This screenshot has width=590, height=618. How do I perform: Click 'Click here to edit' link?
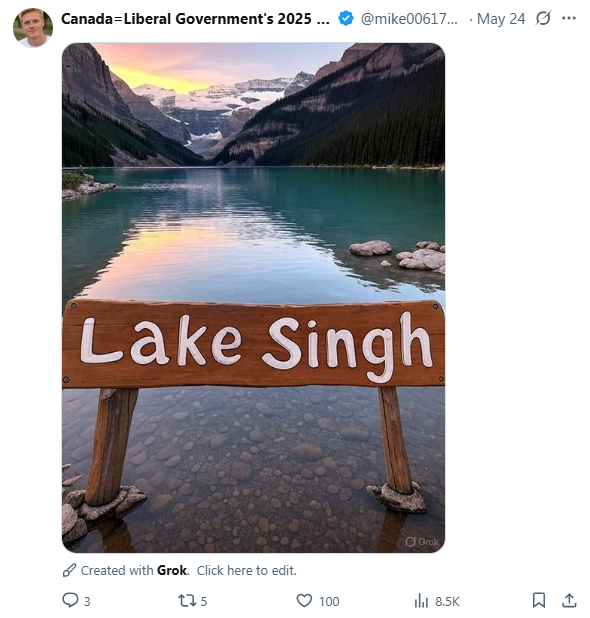pyautogui.click(x=246, y=570)
